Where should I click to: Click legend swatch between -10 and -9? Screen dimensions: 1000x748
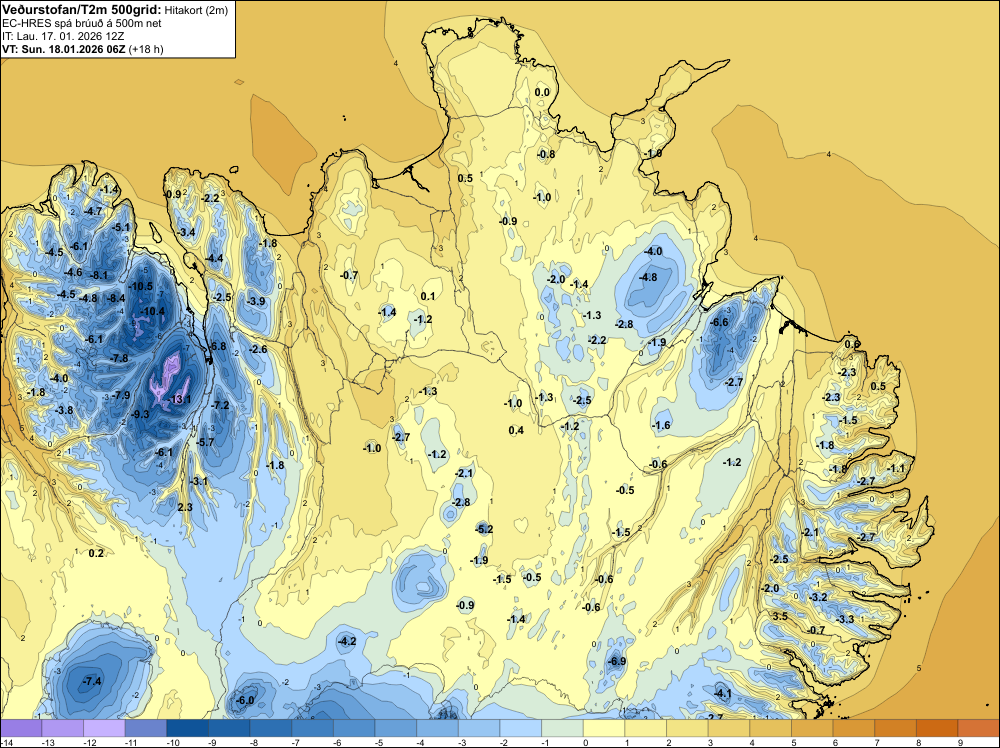pos(188,728)
